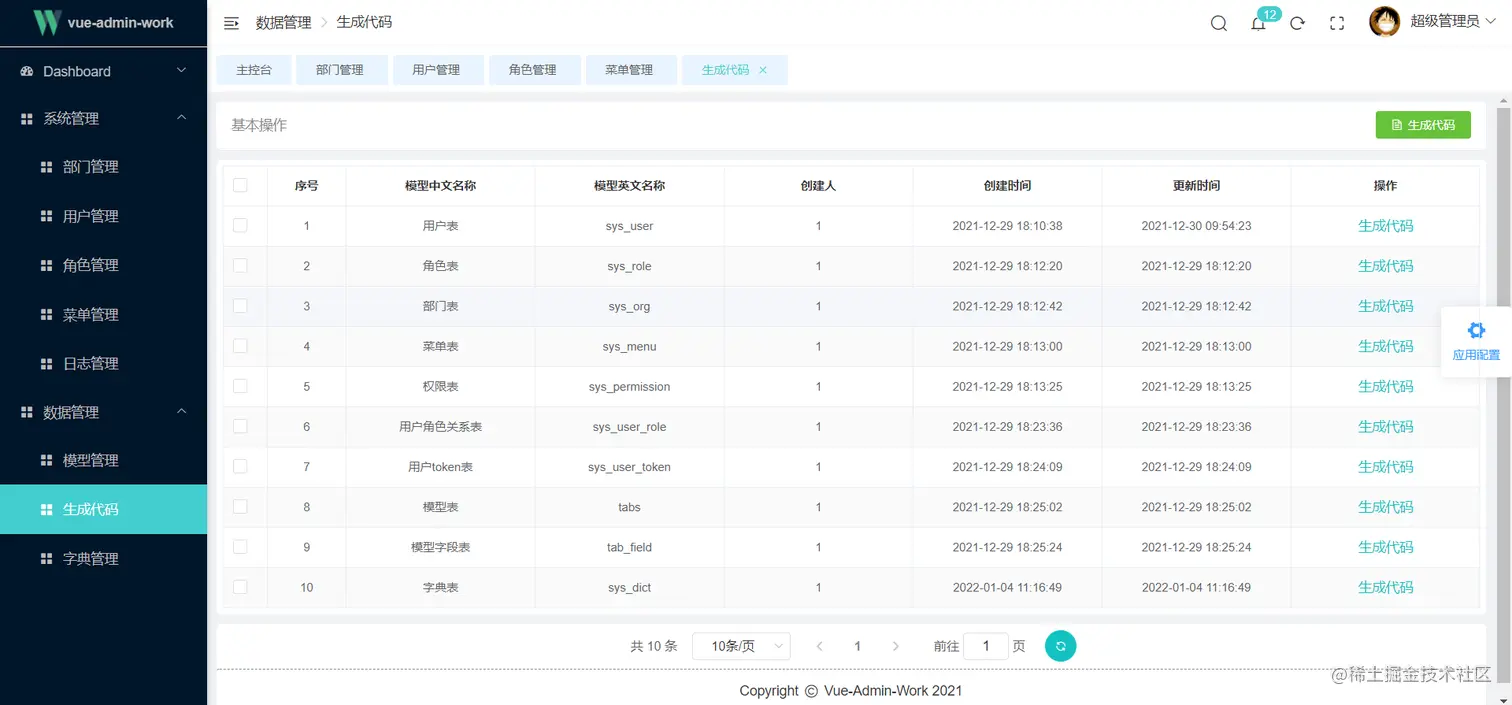Check the 字典表 row checkbox

click(x=240, y=586)
